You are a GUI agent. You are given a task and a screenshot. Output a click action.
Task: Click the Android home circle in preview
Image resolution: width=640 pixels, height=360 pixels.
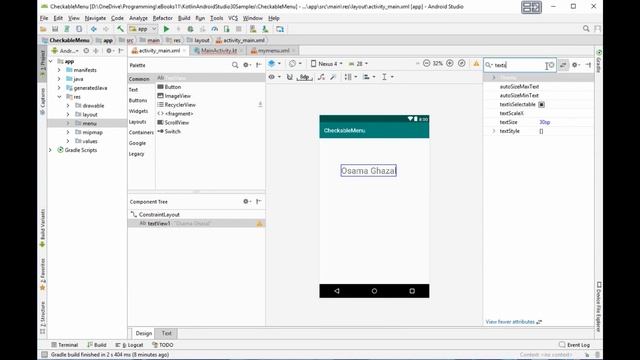(x=374, y=291)
